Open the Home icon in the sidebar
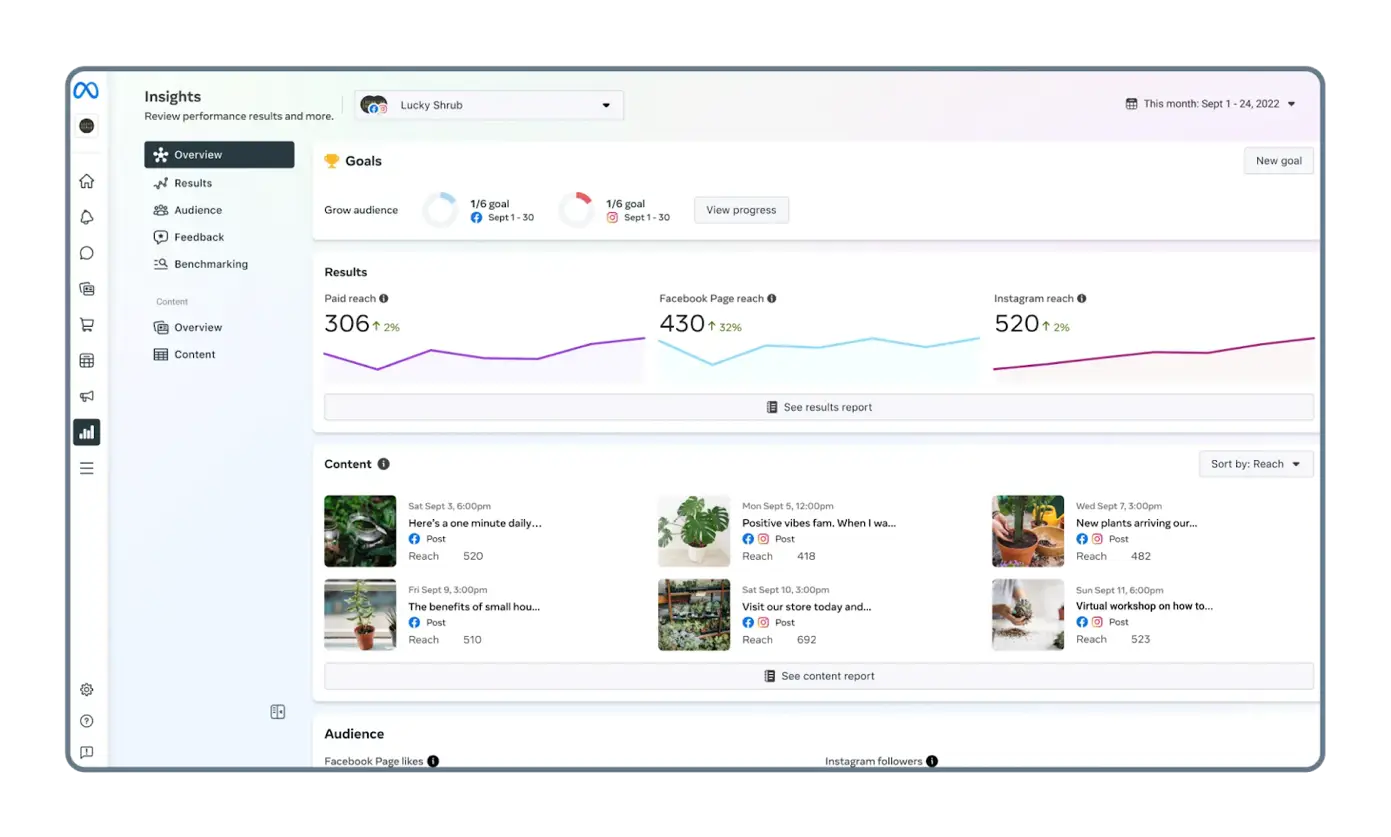 87,181
